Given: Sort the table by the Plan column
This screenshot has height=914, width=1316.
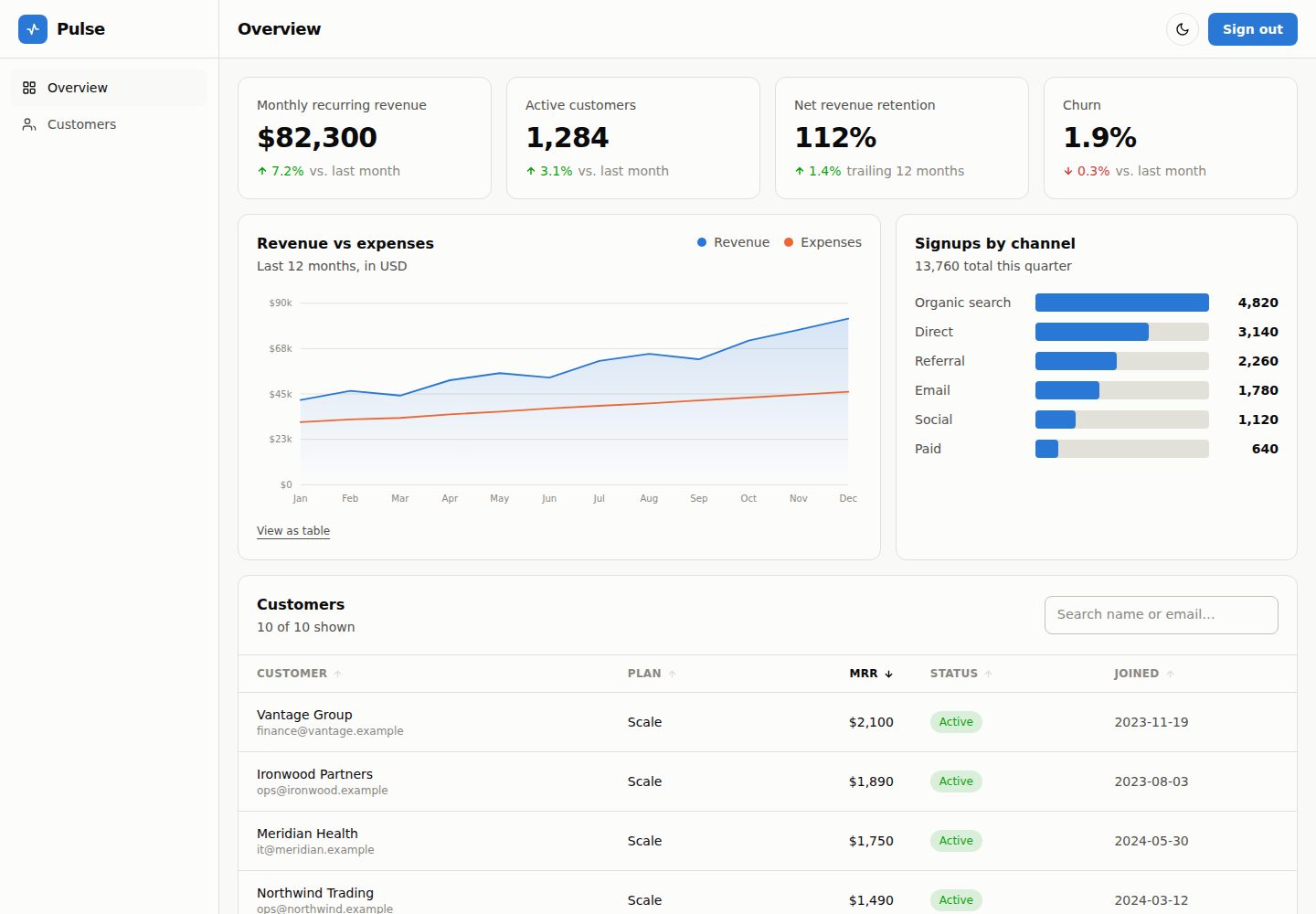Looking at the screenshot, I should click(652, 674).
